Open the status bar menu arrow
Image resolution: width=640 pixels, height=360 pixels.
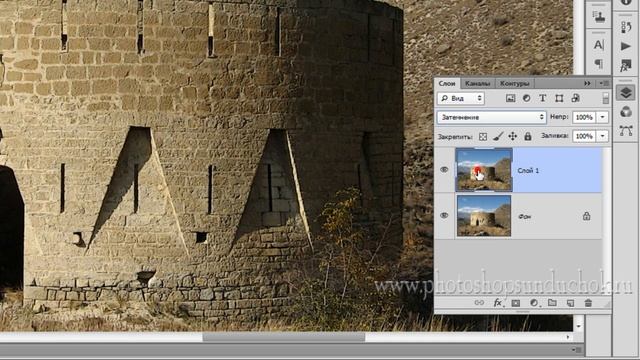577,350
